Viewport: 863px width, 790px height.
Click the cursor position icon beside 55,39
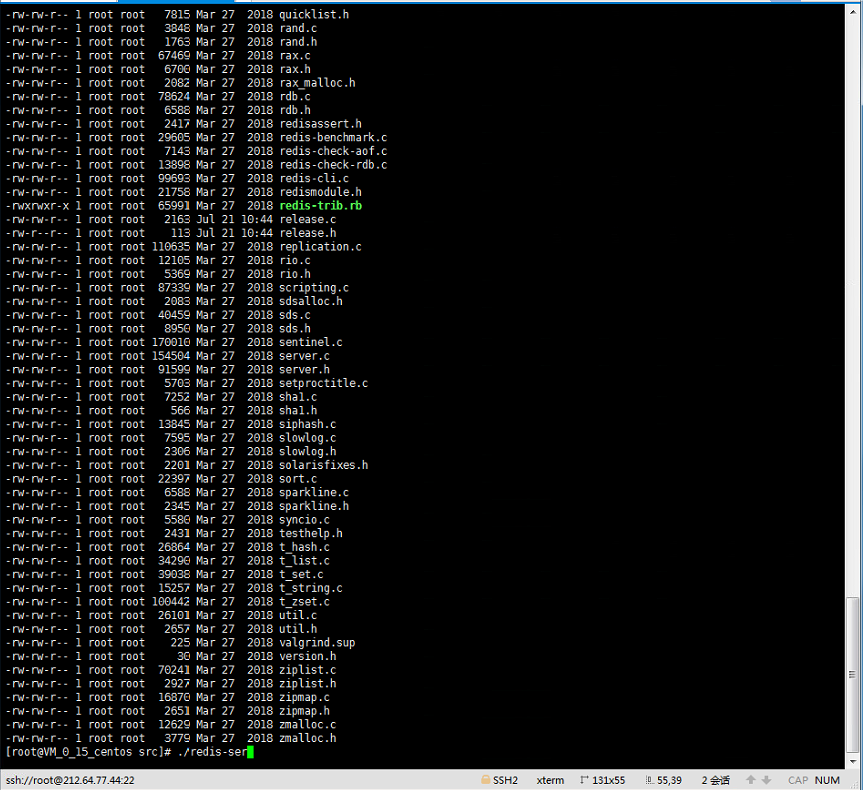click(x=649, y=780)
